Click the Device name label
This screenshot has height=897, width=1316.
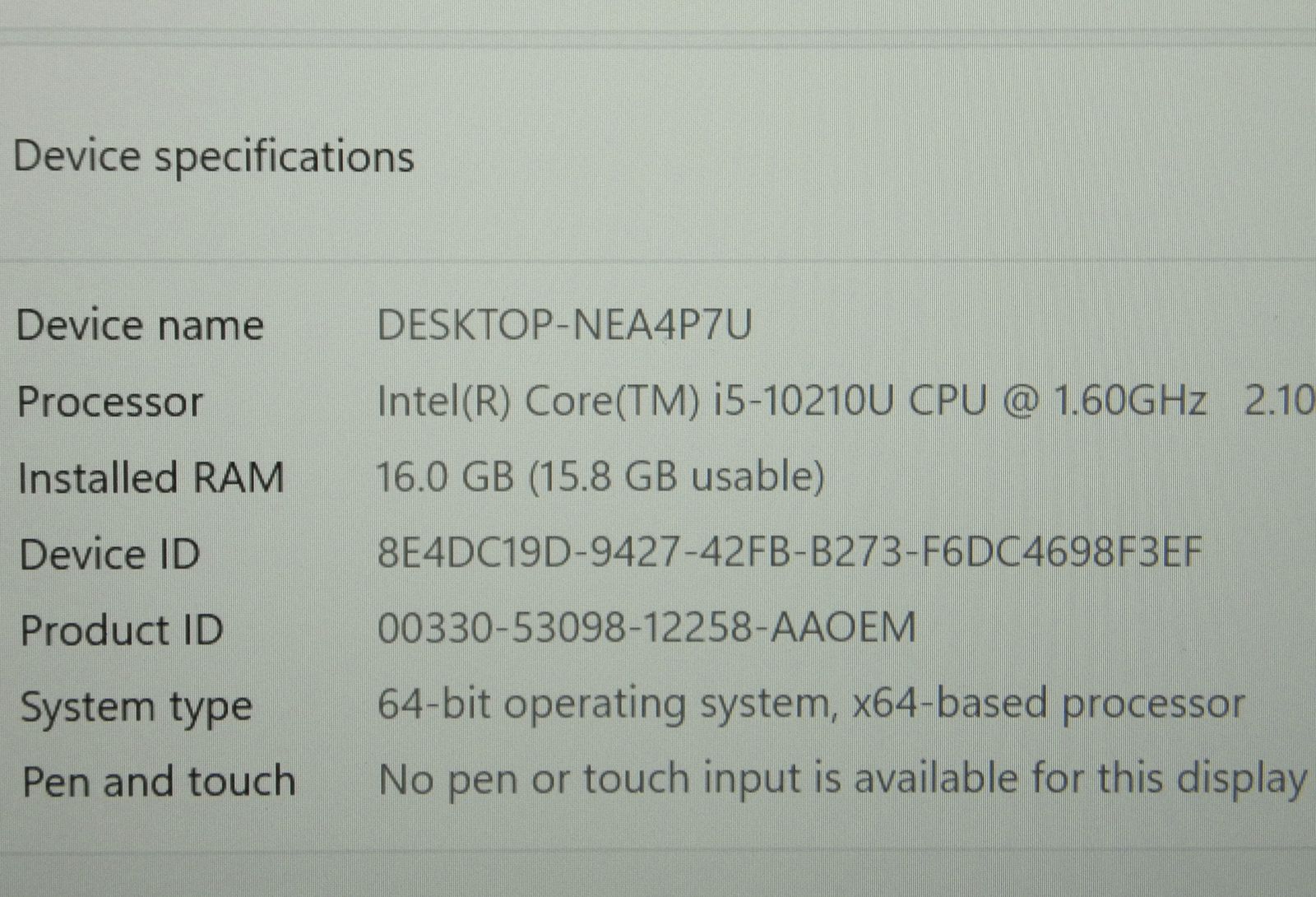point(140,325)
